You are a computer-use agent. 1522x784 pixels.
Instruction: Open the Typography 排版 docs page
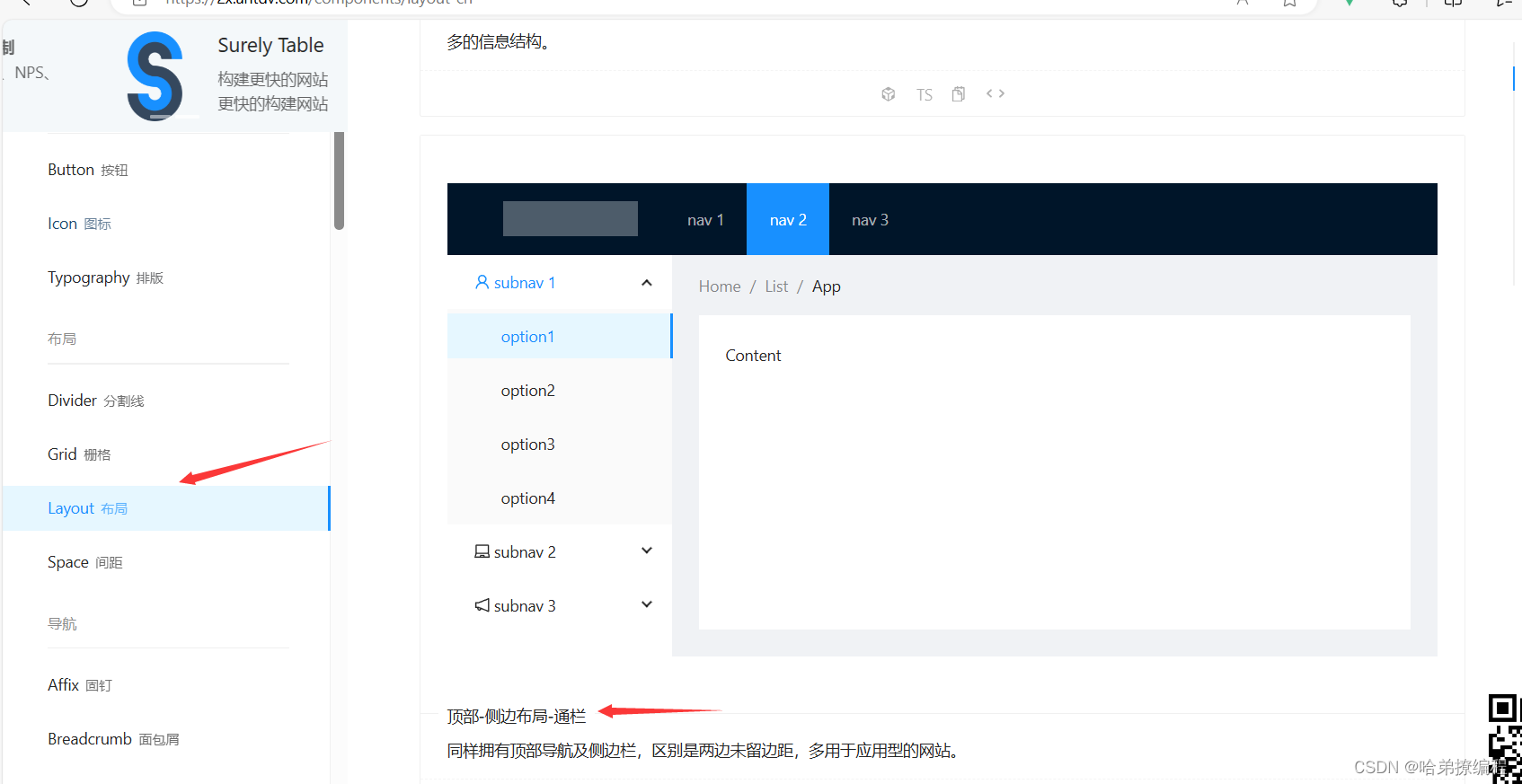(x=166, y=277)
